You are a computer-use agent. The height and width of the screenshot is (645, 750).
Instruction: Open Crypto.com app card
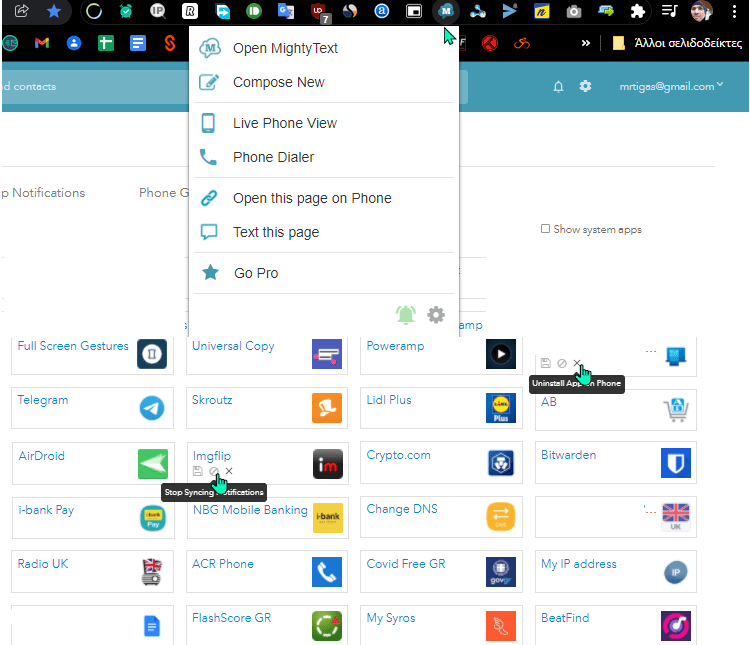pyautogui.click(x=441, y=463)
